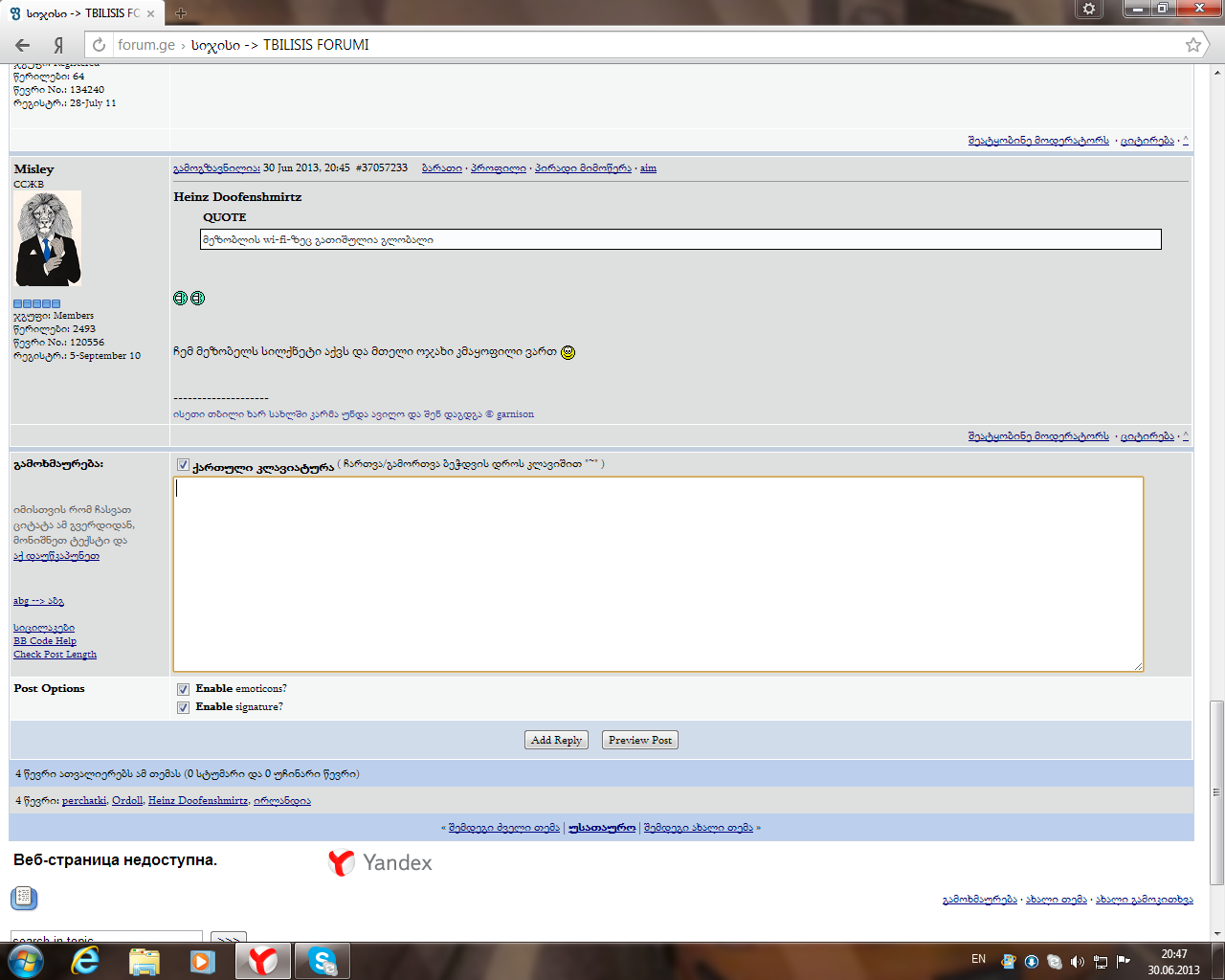Click the Yandex 'Я' home button
The height and width of the screenshot is (980, 1225).
(58, 45)
